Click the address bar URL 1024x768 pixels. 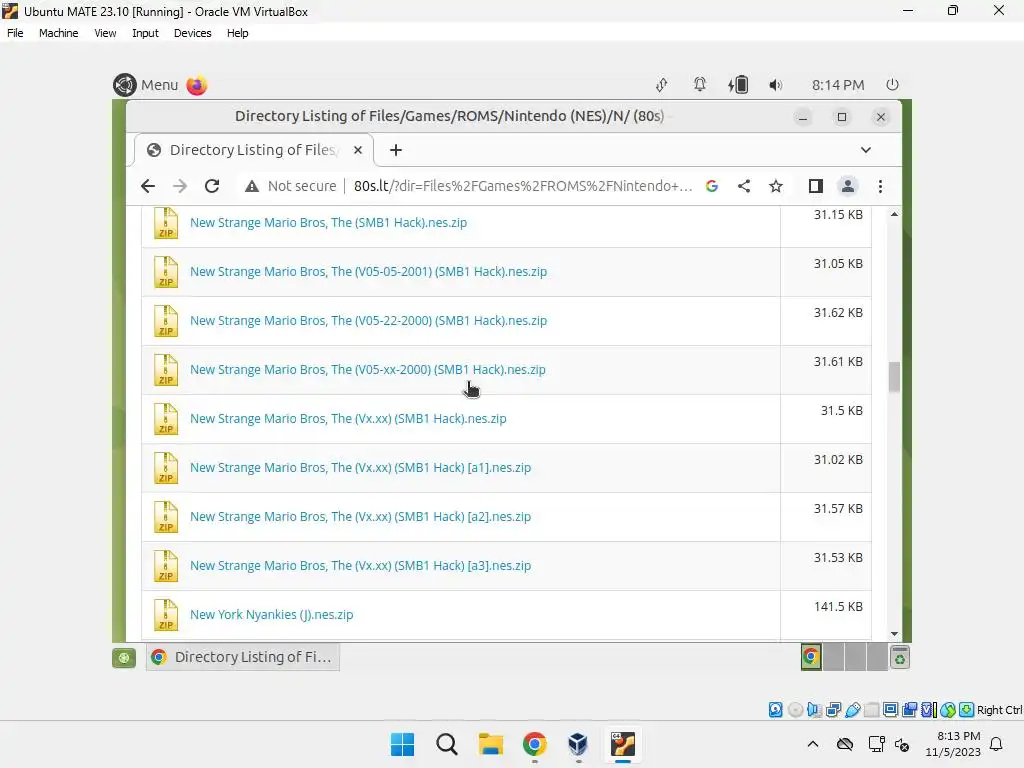pos(522,186)
